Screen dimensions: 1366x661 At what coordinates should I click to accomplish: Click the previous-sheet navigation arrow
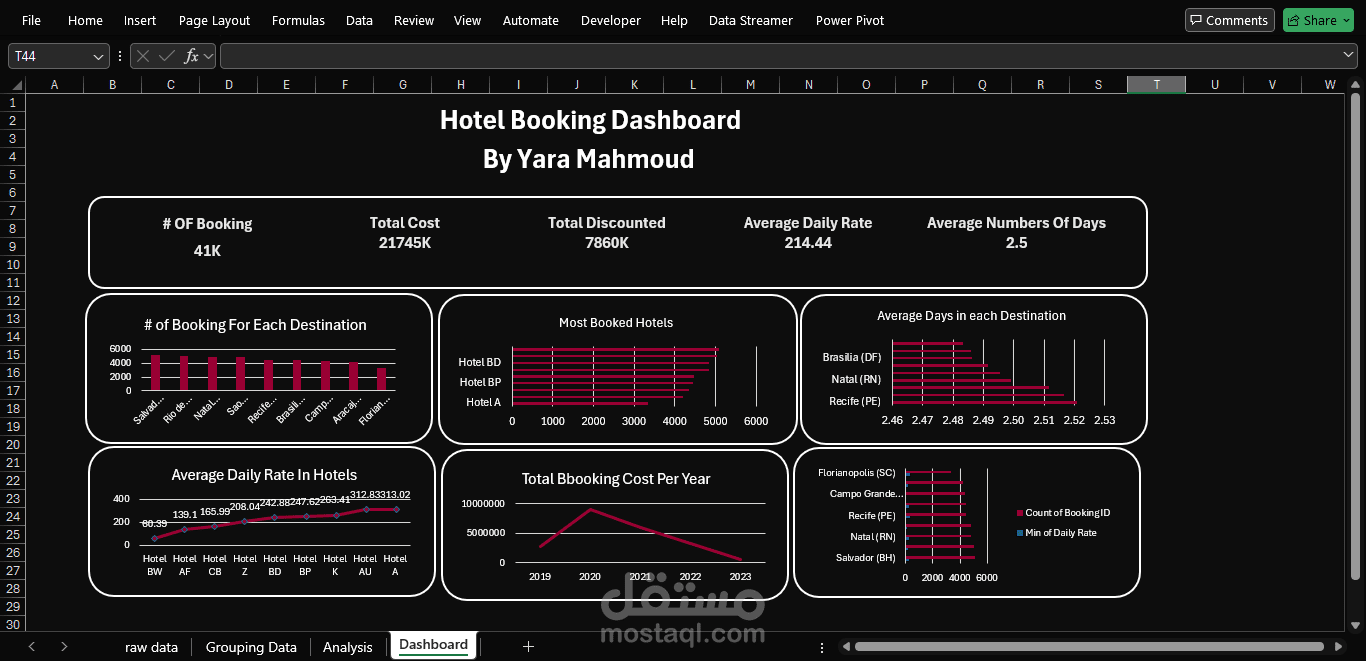click(31, 647)
